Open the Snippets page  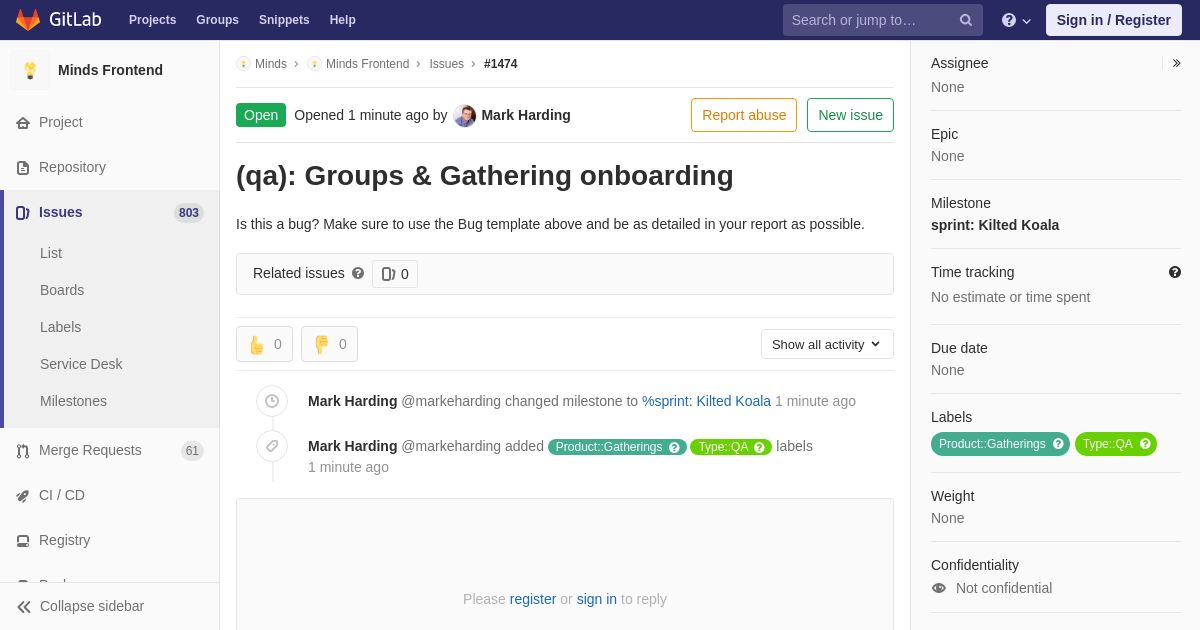(284, 20)
